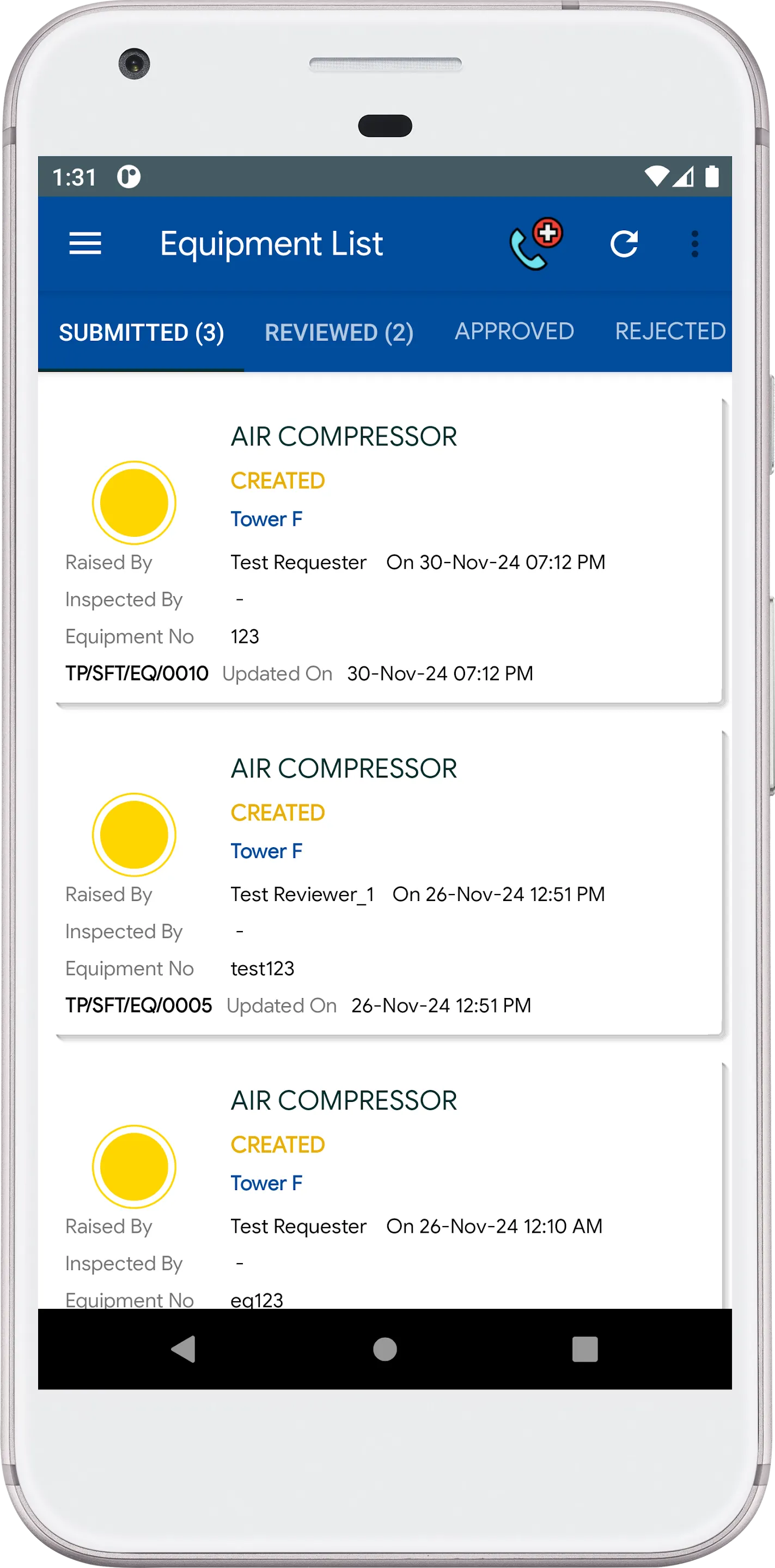Open the hamburger navigation menu
Viewport: 775px width, 1568px height.
[84, 243]
